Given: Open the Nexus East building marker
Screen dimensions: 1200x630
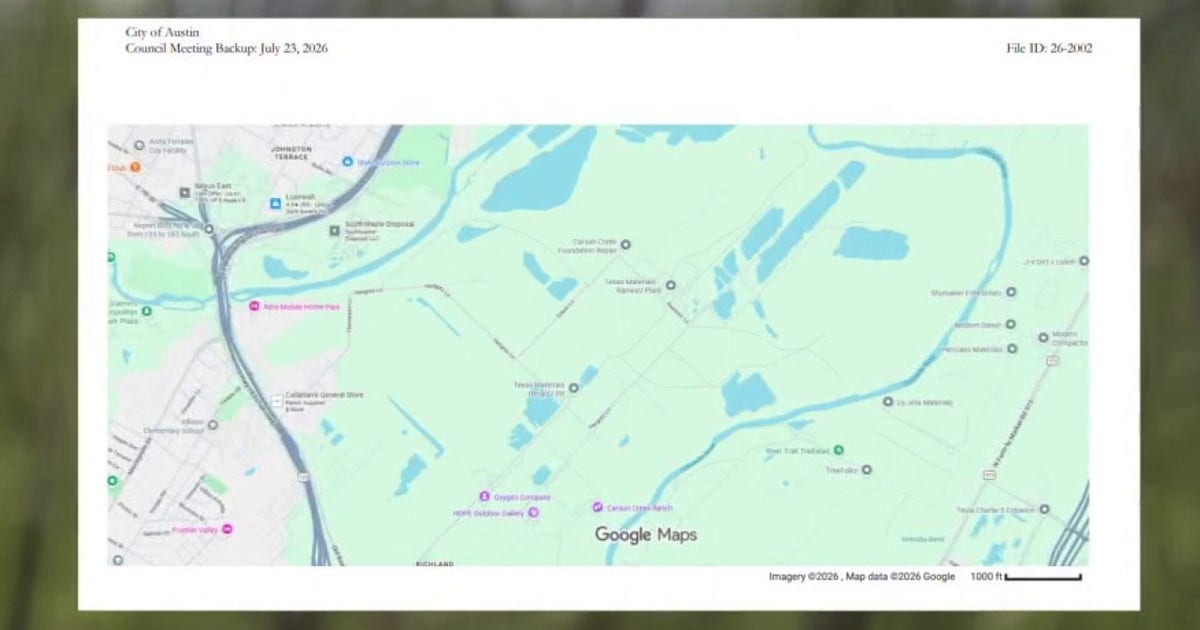Looking at the screenshot, I should (184, 192).
